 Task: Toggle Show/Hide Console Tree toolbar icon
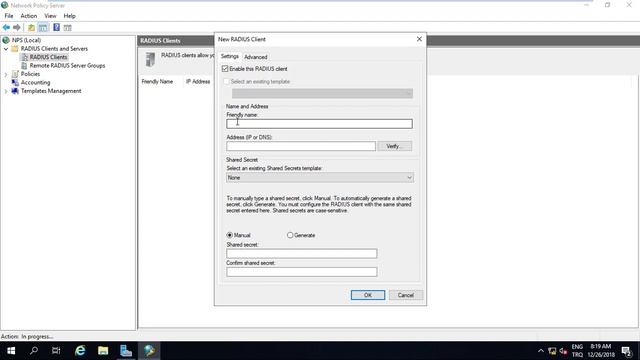[43, 27]
